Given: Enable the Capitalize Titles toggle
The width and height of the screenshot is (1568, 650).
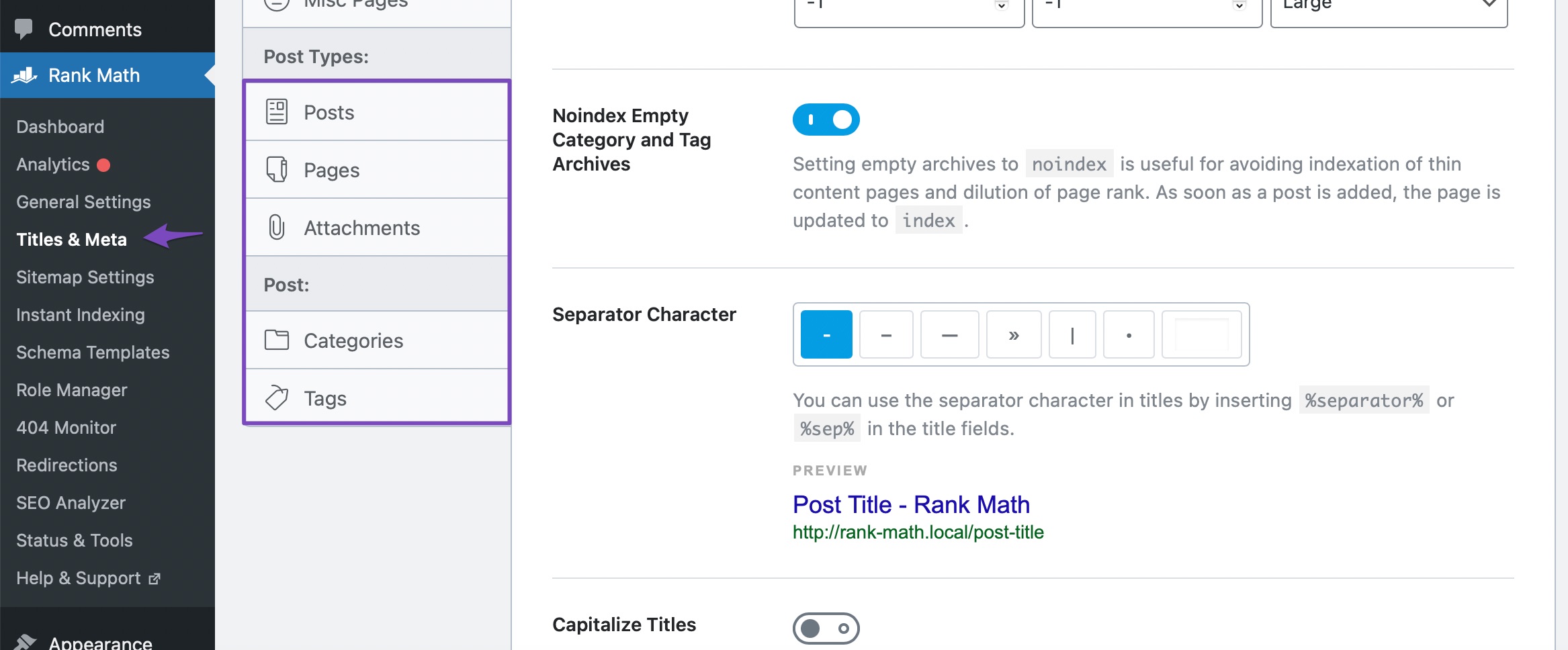Looking at the screenshot, I should coord(826,629).
